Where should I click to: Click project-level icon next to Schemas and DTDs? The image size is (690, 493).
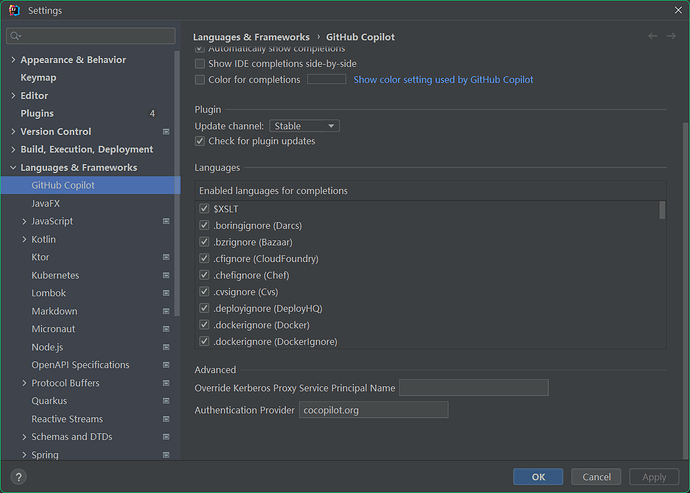point(166,437)
